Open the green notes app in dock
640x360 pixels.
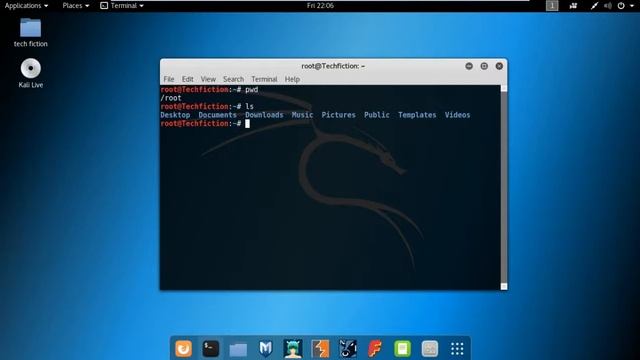(402, 349)
